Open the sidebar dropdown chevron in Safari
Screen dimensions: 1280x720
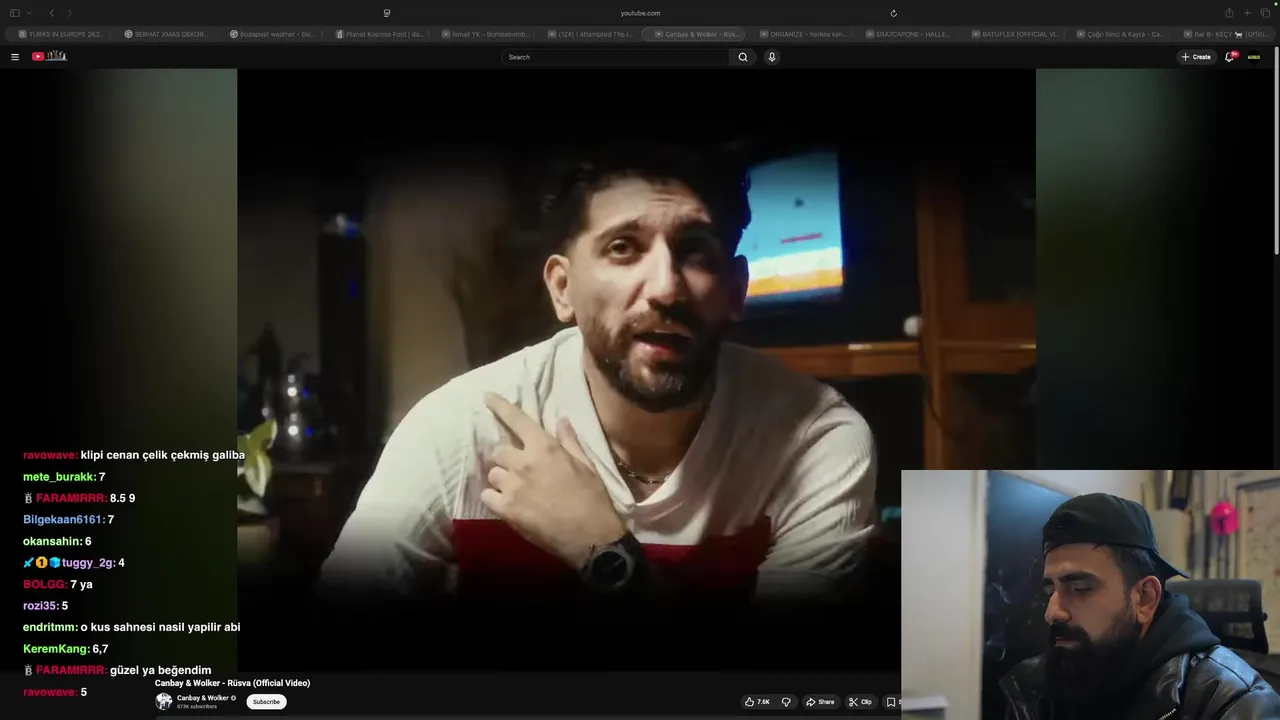[x=29, y=13]
